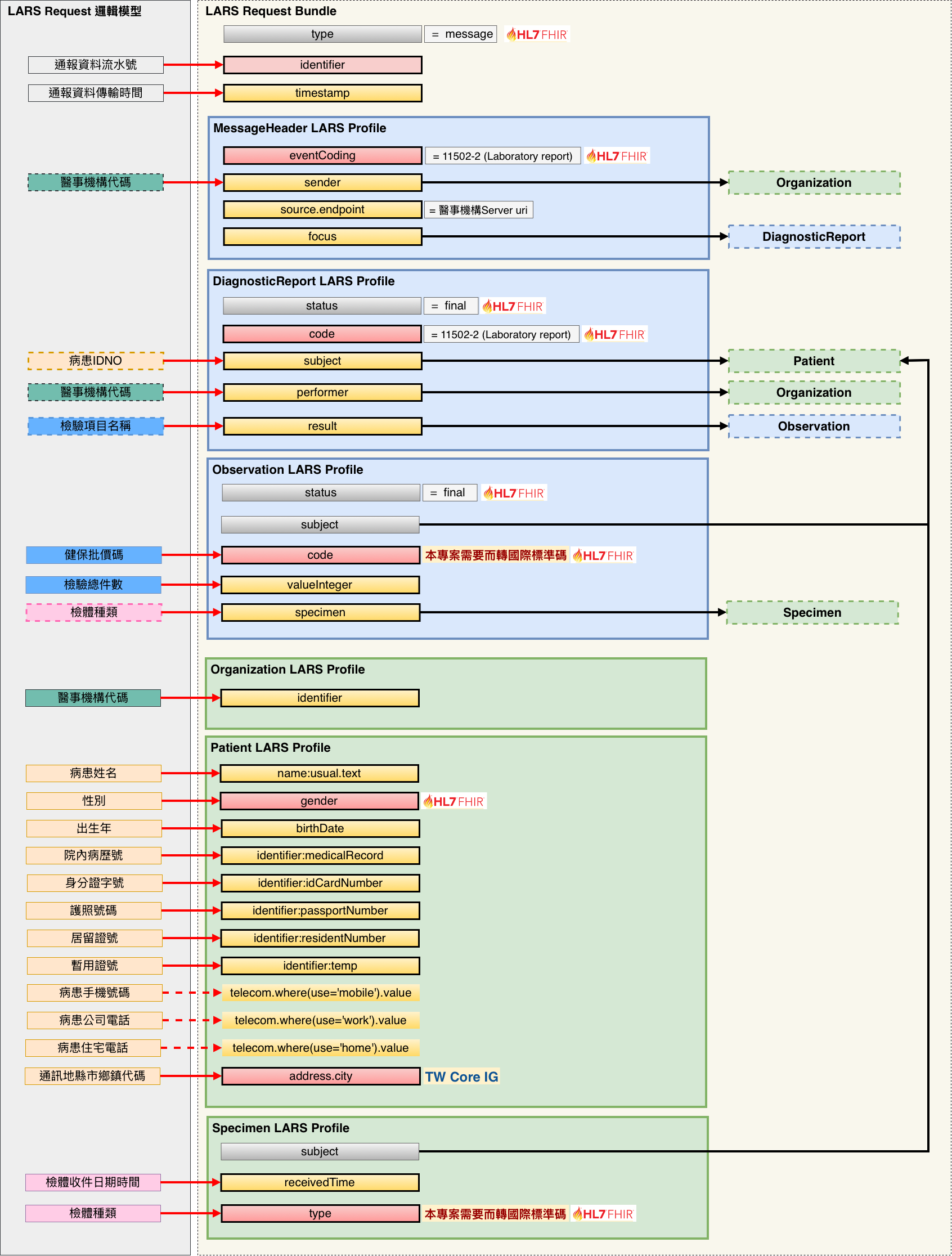Click HL7 FHIR logo in Observation code row
The width and height of the screenshot is (952, 1256).
[x=603, y=556]
